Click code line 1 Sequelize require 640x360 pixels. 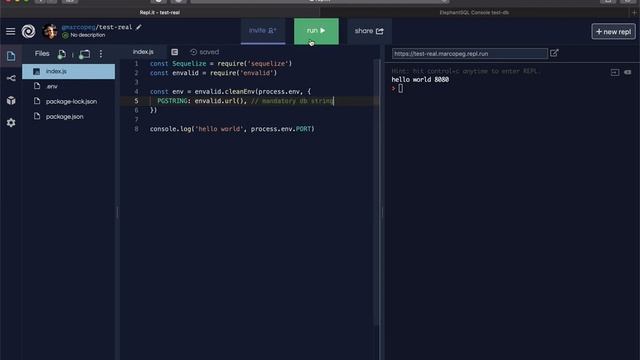tap(221, 64)
